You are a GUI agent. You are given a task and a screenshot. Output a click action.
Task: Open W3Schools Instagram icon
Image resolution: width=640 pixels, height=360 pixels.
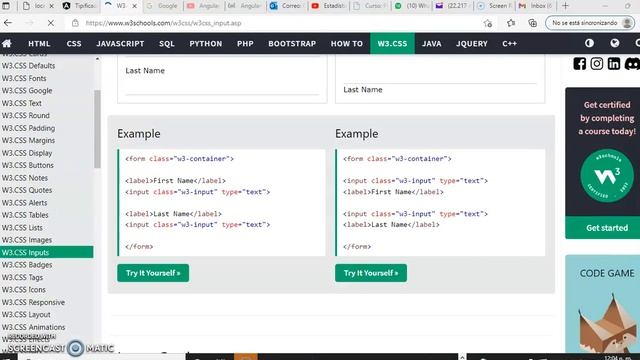pos(597,64)
